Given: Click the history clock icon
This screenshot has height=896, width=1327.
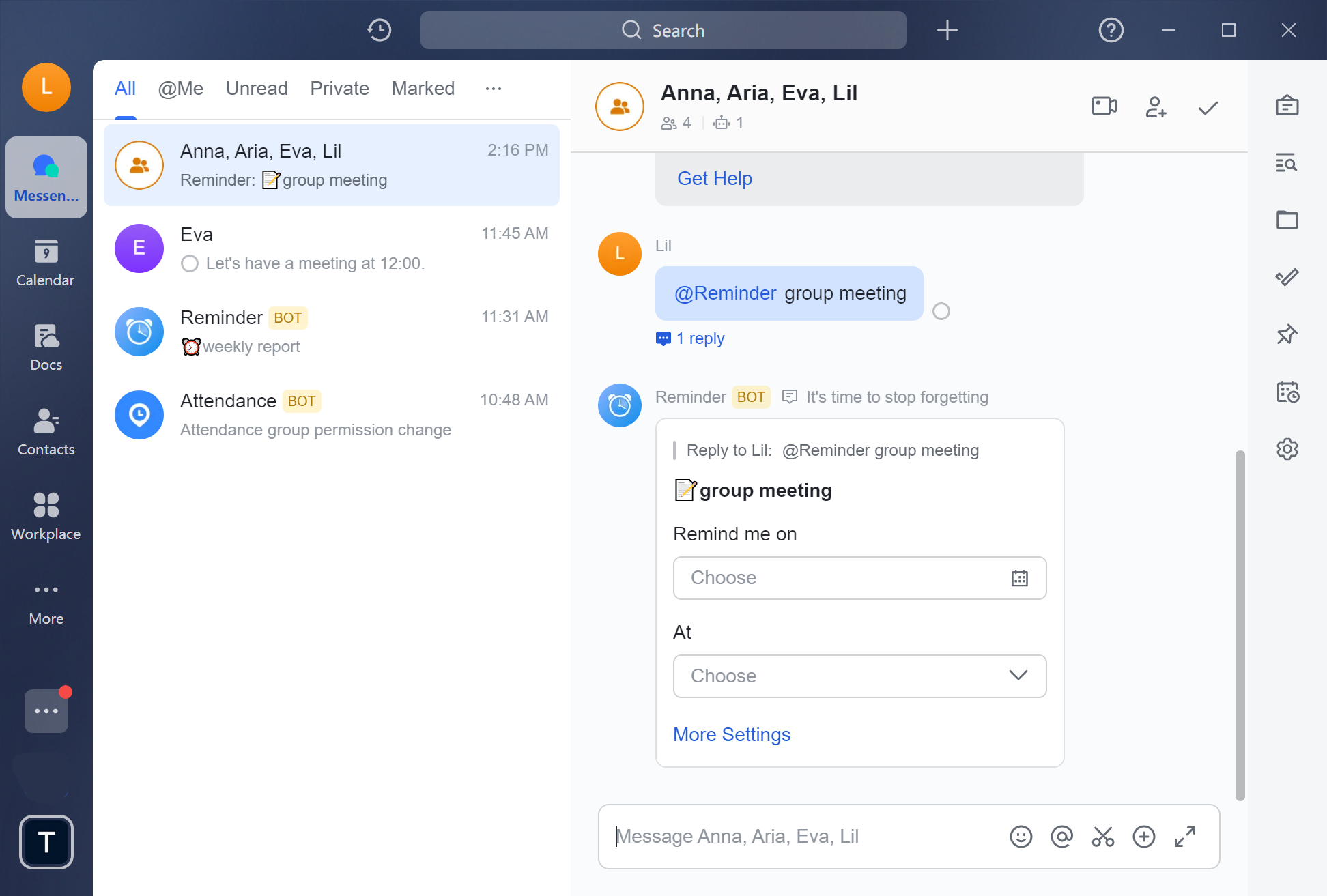Looking at the screenshot, I should 379,30.
